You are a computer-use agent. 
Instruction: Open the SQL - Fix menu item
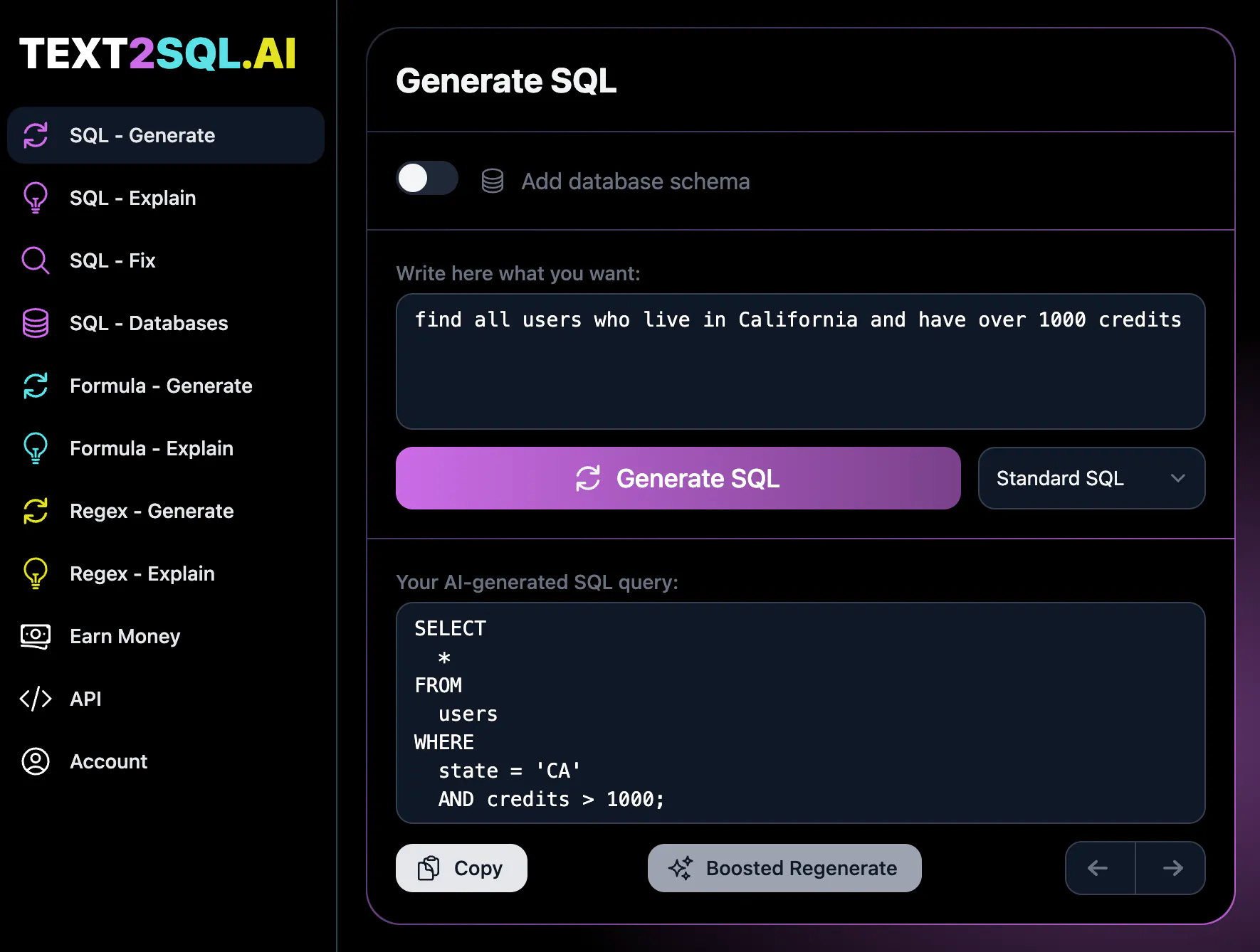tap(165, 260)
